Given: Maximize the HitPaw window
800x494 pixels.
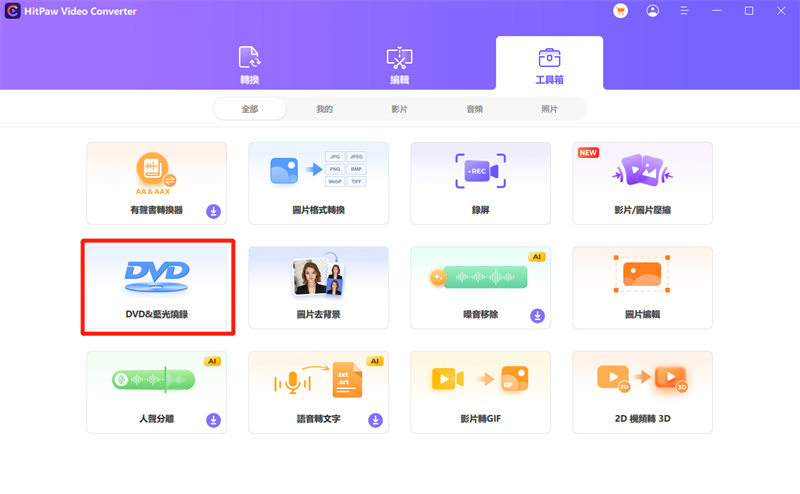Looking at the screenshot, I should coord(749,11).
